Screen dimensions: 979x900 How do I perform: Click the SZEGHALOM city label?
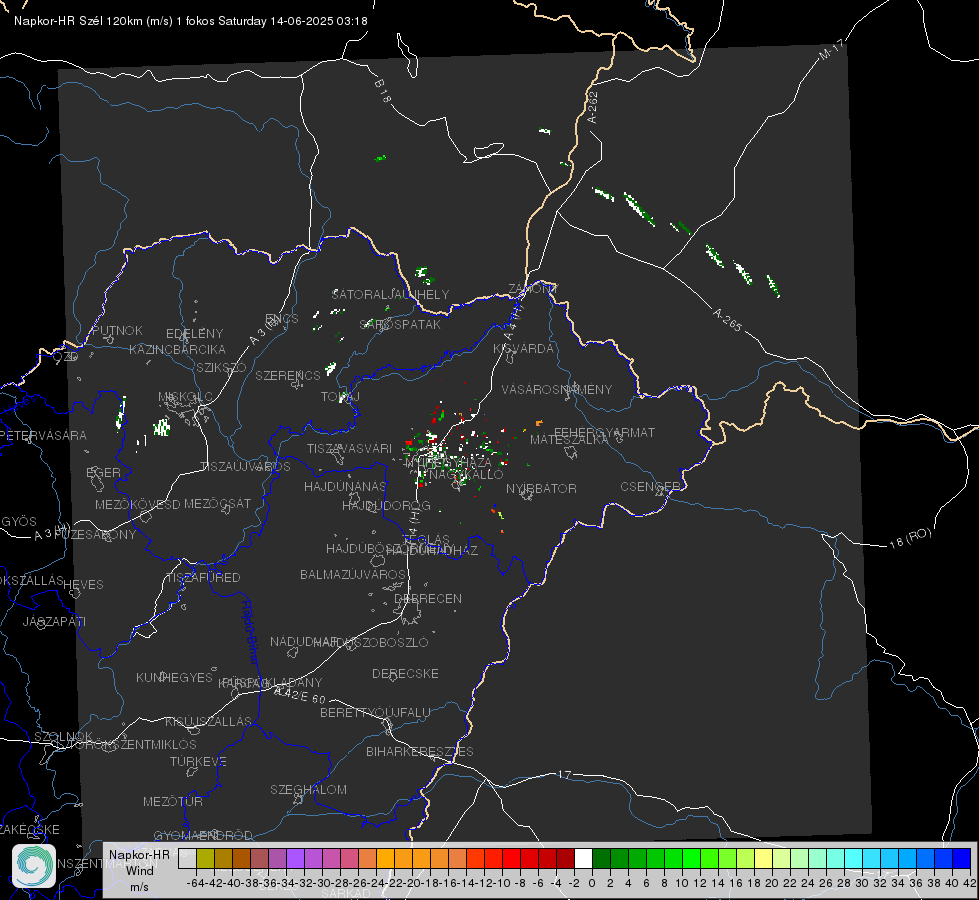click(308, 789)
